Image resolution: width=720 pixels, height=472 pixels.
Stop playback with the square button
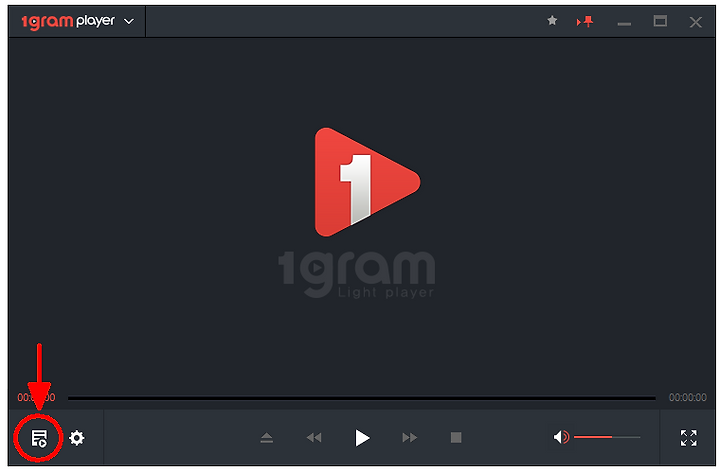pyautogui.click(x=456, y=438)
